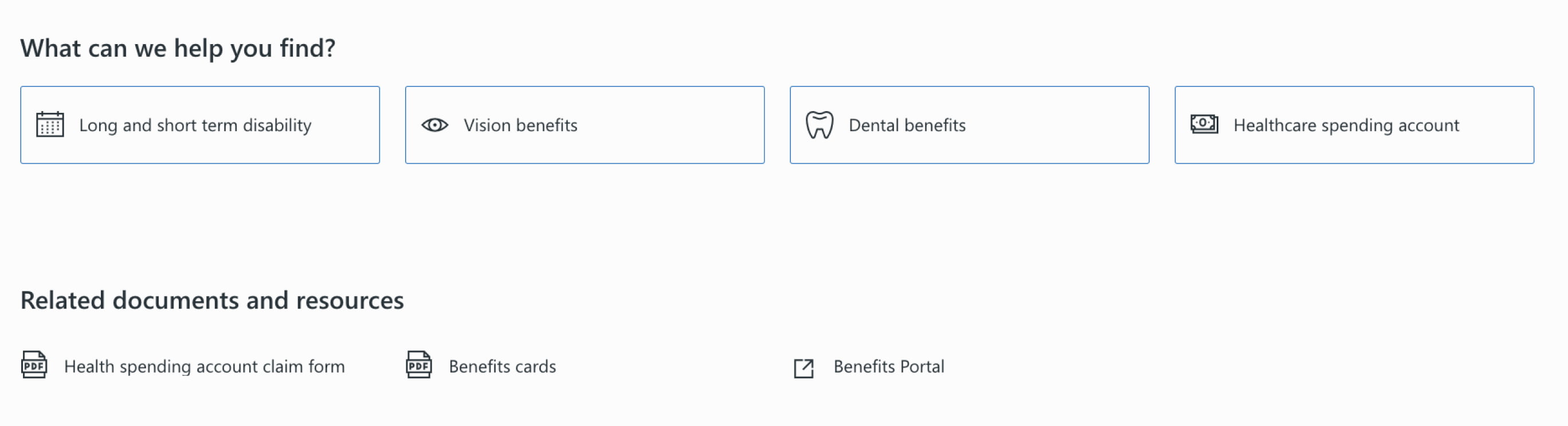The height and width of the screenshot is (426, 1568).
Task: Open the Dental benefits text label
Action: point(907,125)
